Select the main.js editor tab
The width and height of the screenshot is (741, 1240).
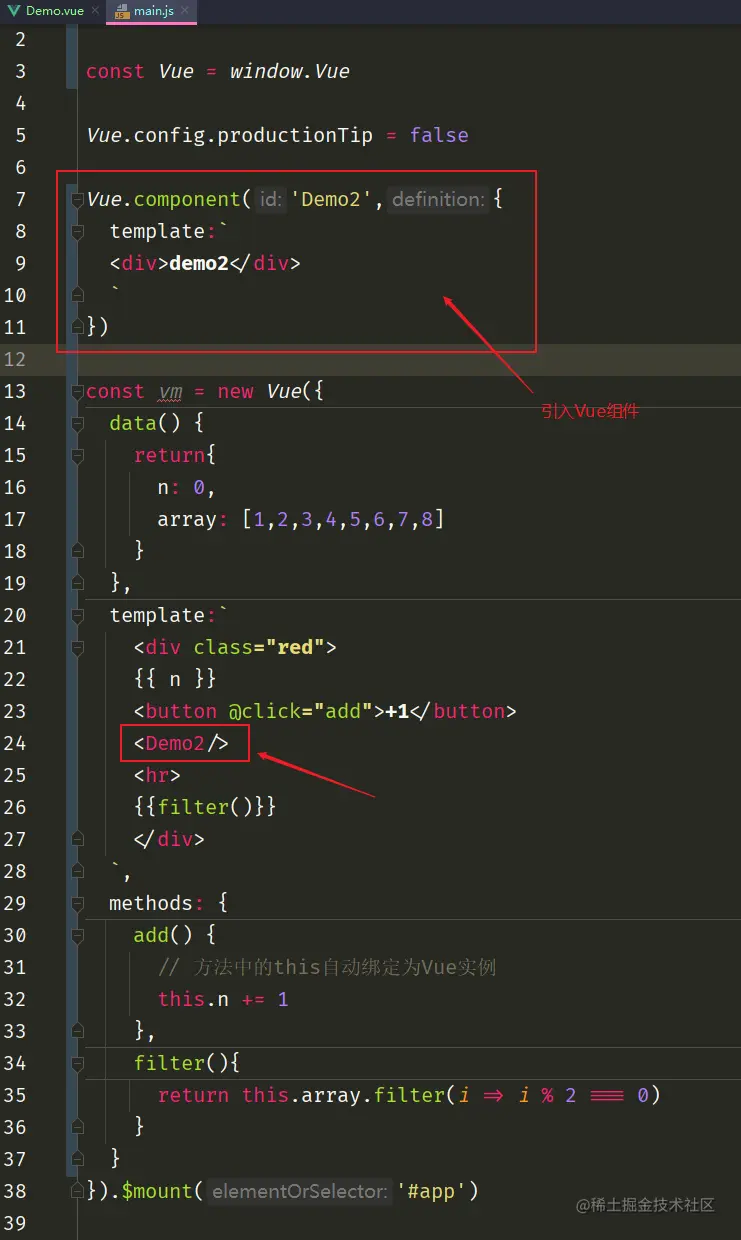tap(151, 11)
